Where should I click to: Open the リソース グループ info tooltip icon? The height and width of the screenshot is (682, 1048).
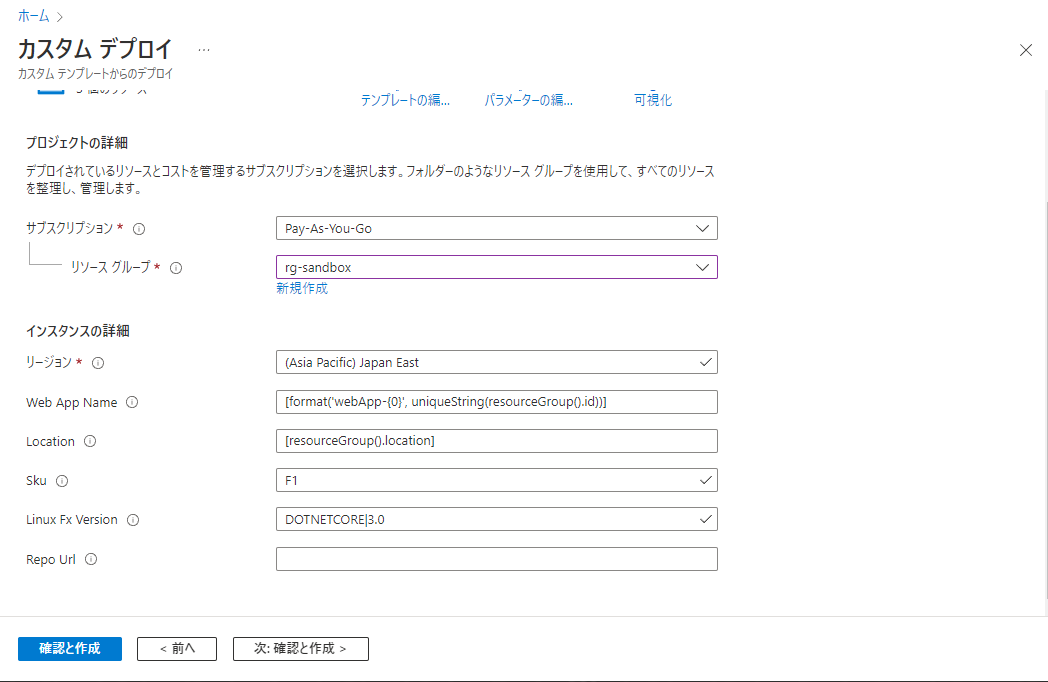click(x=175, y=268)
